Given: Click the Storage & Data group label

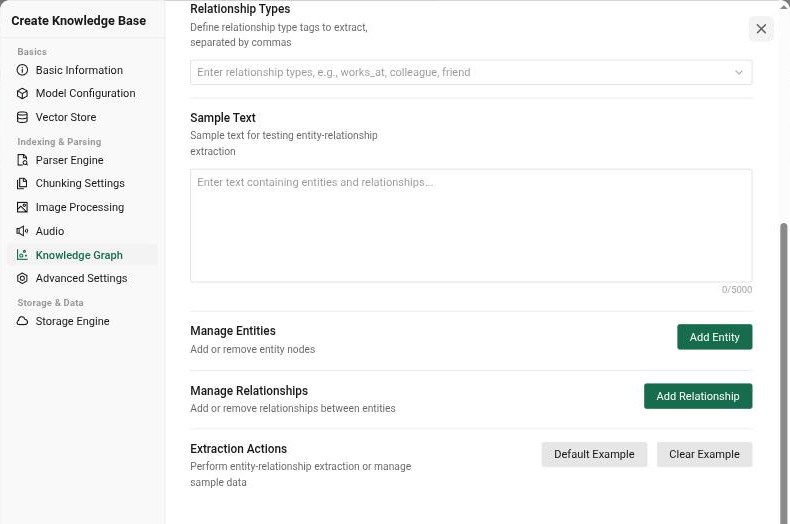Looking at the screenshot, I should click(50, 303).
